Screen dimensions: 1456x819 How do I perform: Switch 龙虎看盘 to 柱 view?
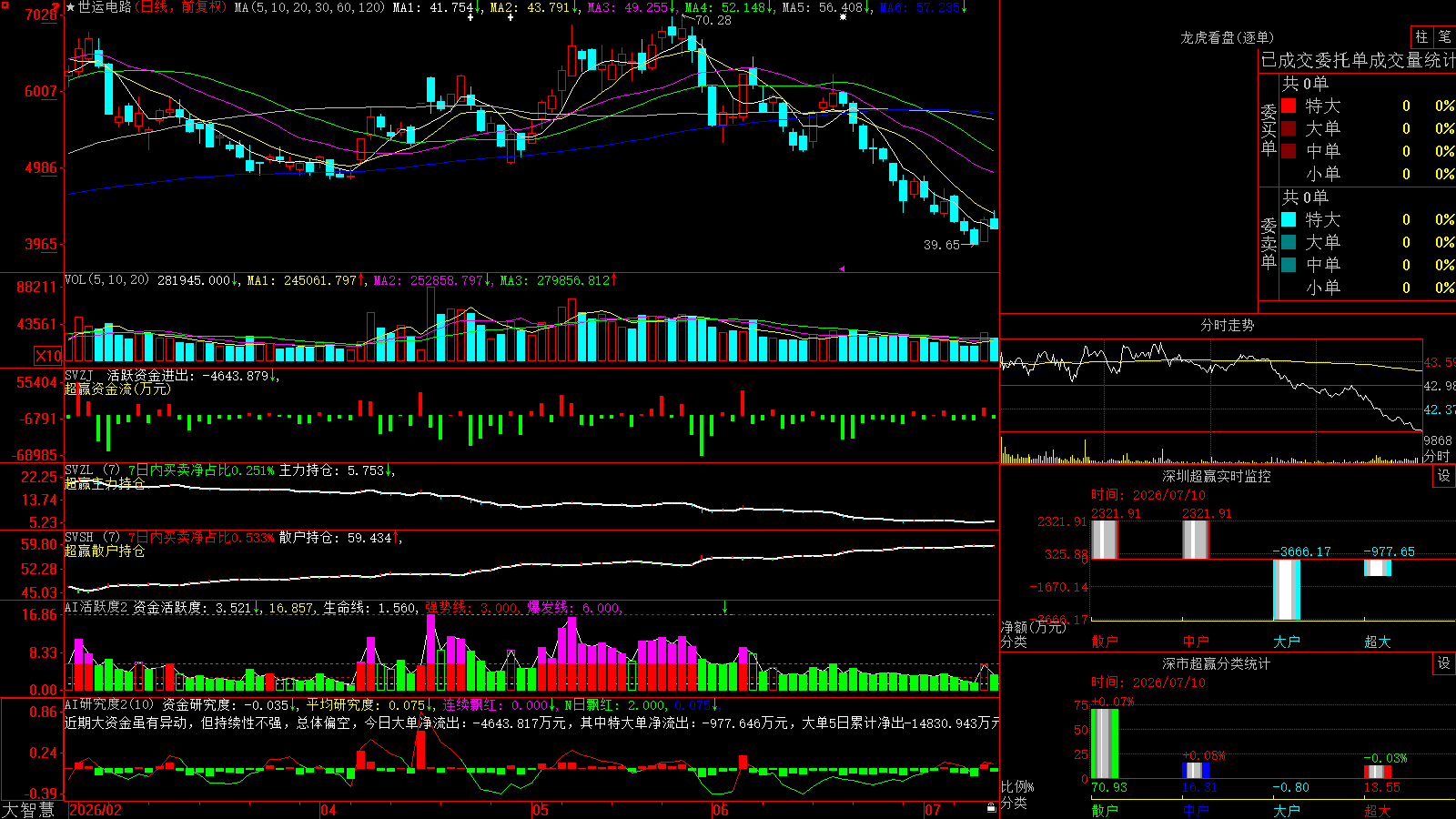coord(1421,37)
